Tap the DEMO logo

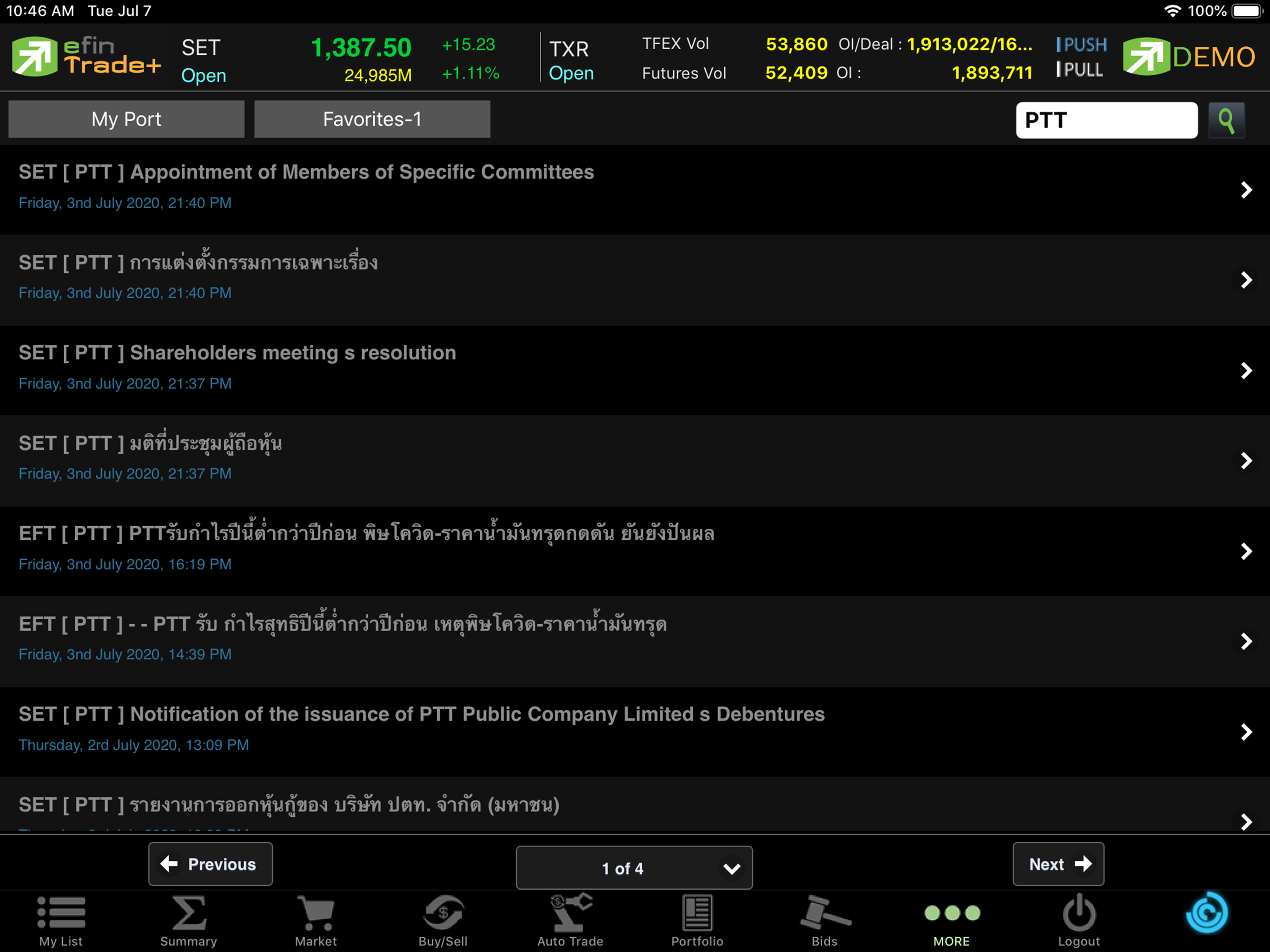point(1189,56)
